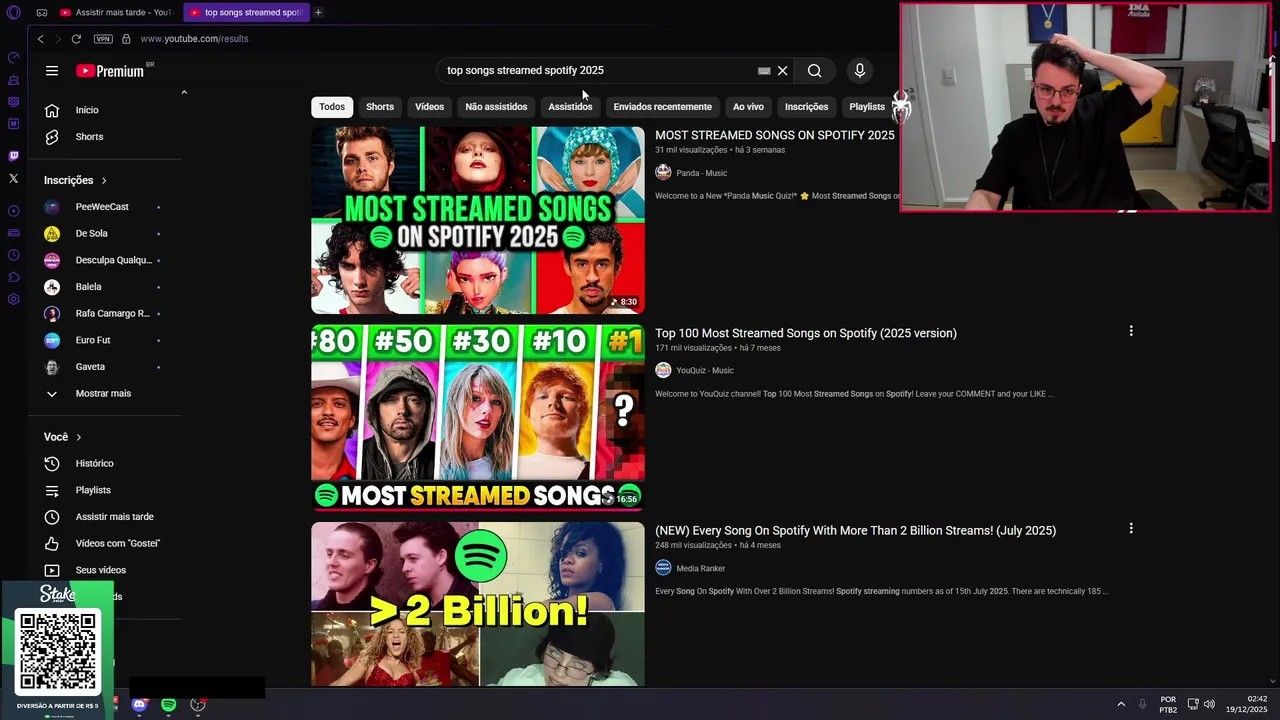Select the Todos filter chip
Viewport: 1280px width, 720px height.
click(x=332, y=107)
